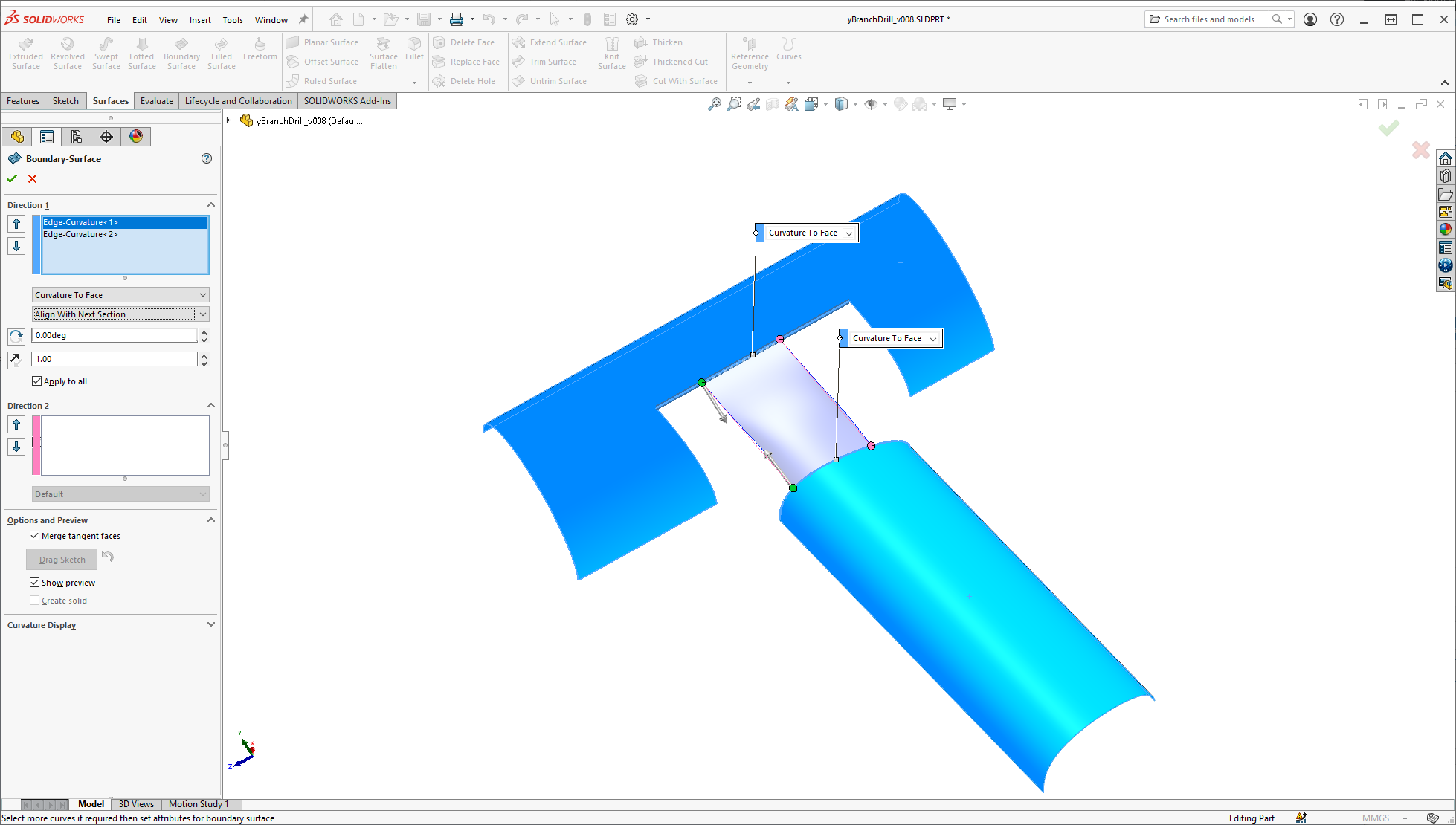This screenshot has height=825, width=1456.
Task: Expand the Curvature Display section
Action: pyautogui.click(x=210, y=625)
